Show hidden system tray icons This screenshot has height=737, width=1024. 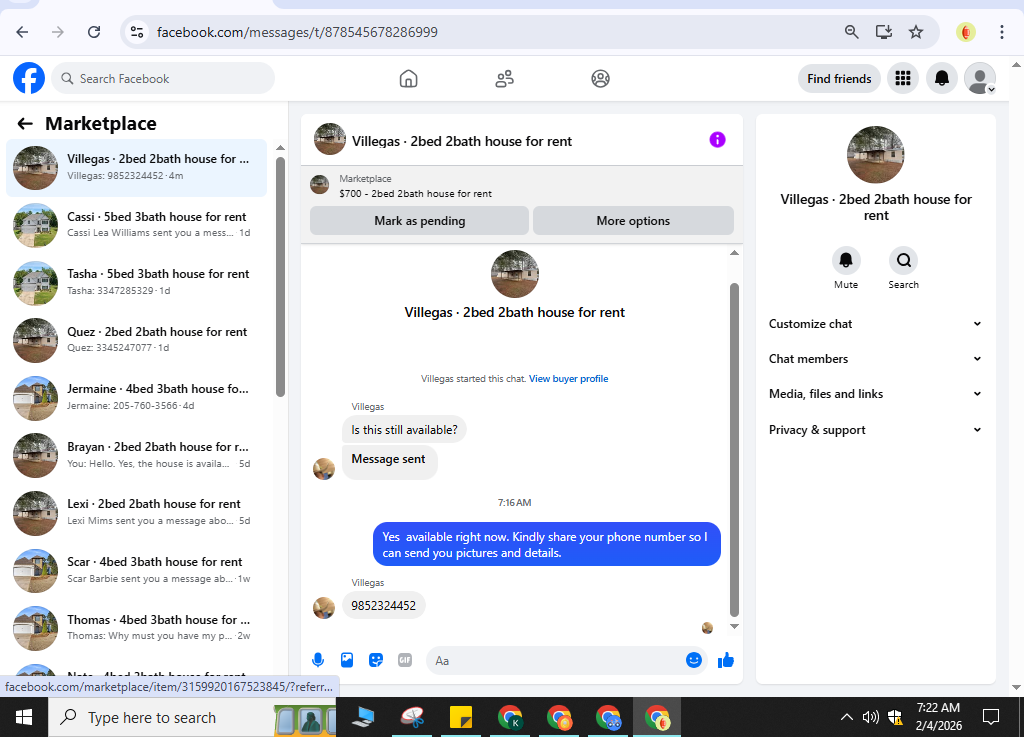(846, 717)
